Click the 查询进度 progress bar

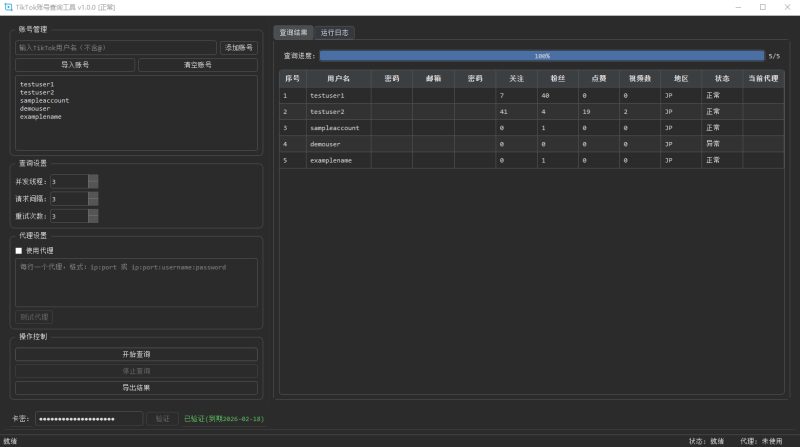coord(541,56)
